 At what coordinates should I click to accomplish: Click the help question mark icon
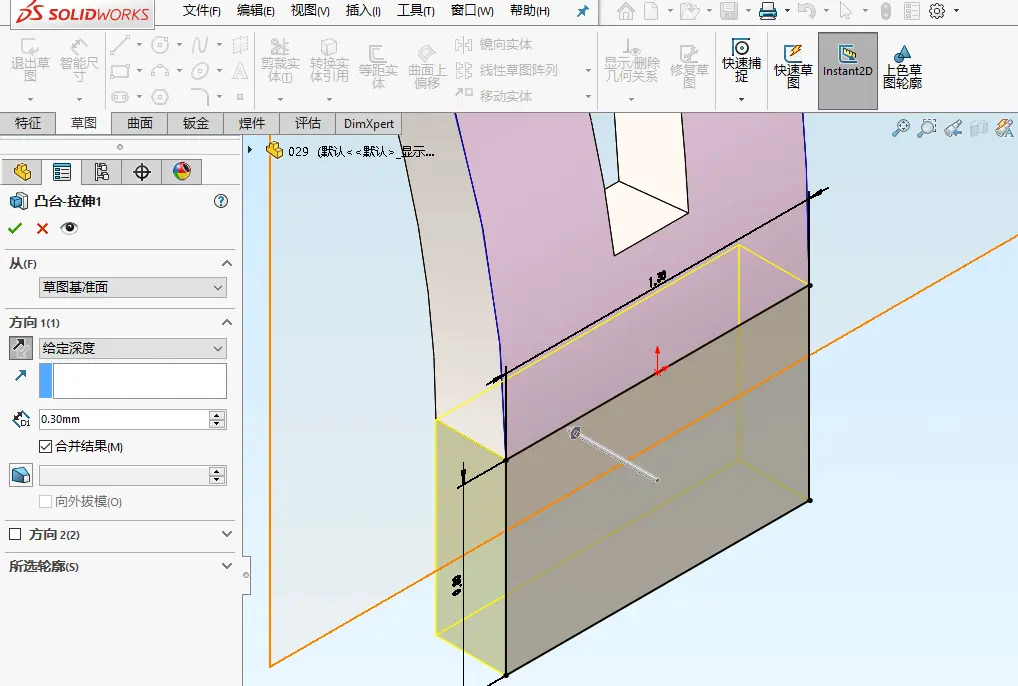click(x=221, y=201)
